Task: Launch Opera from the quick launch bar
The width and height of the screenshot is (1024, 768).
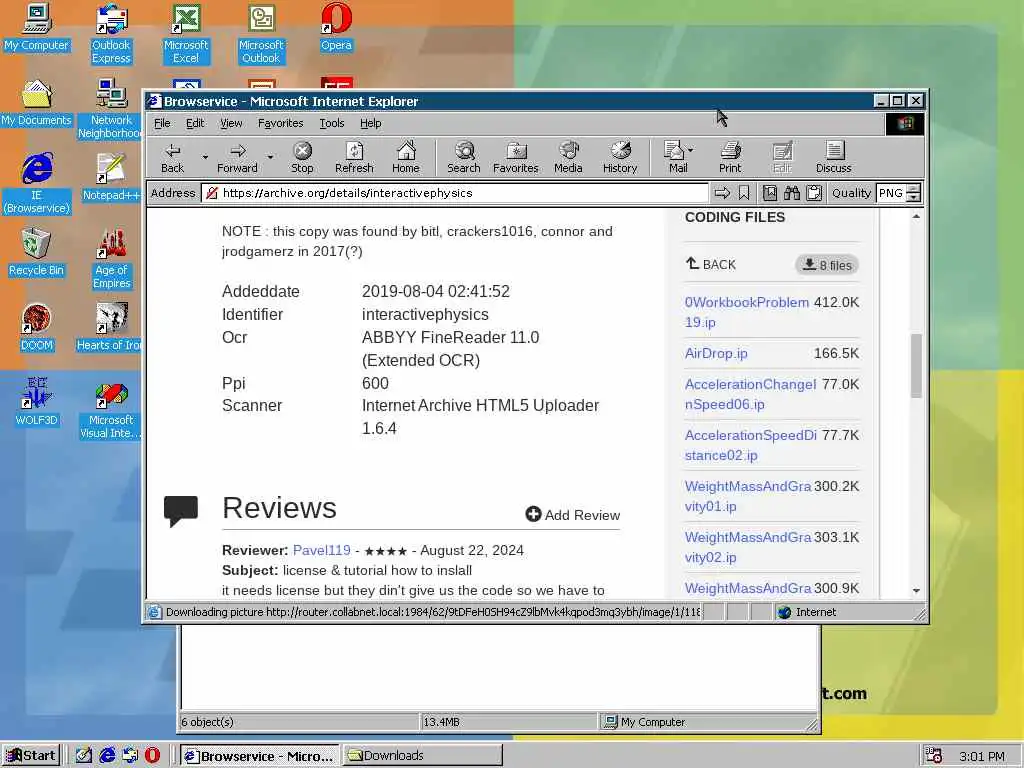Action: 152,756
